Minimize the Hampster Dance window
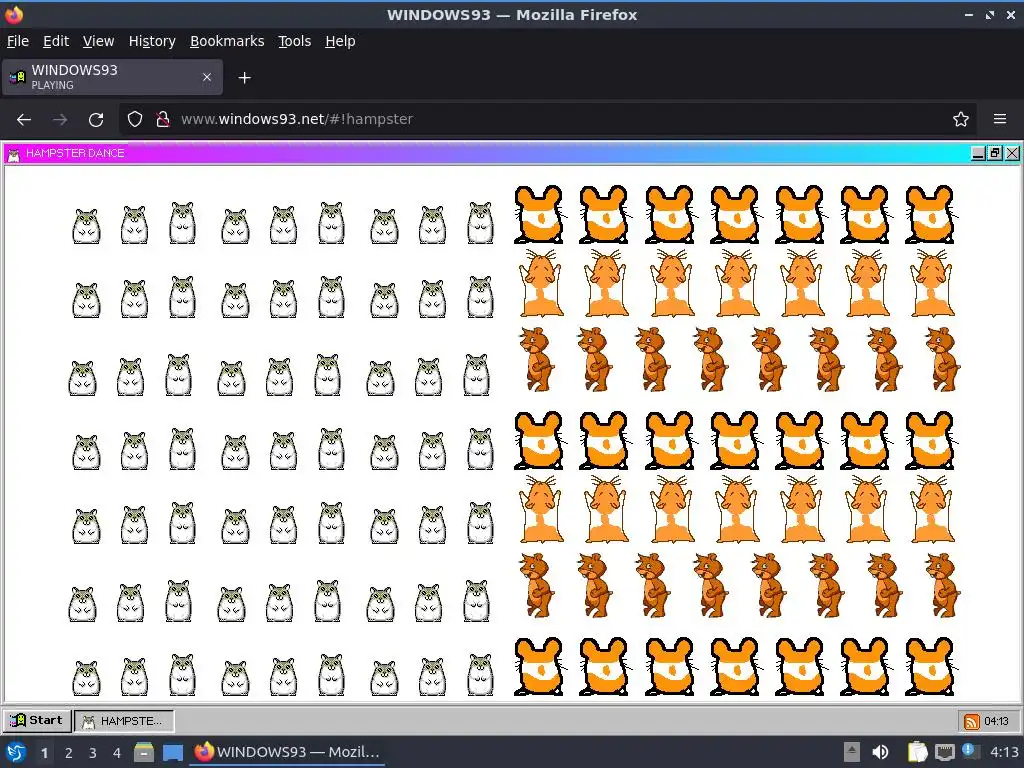The width and height of the screenshot is (1024, 768). 978,153
